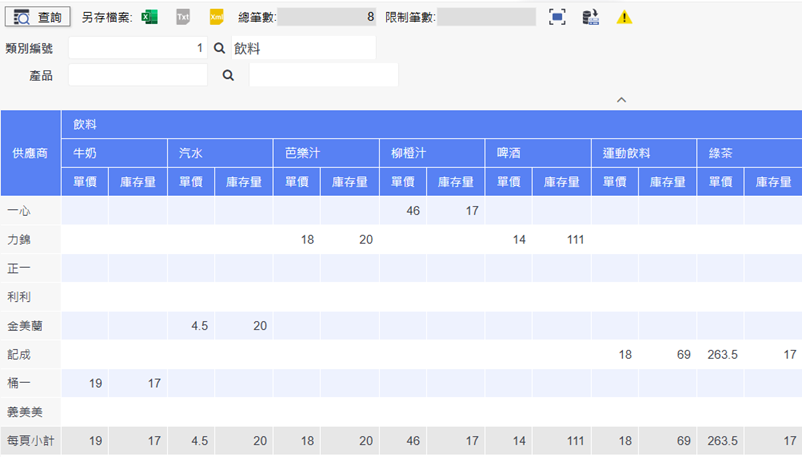Viewport: 802px width, 457px height.
Task: Click magnifier search next to 產品
Action: point(228,75)
